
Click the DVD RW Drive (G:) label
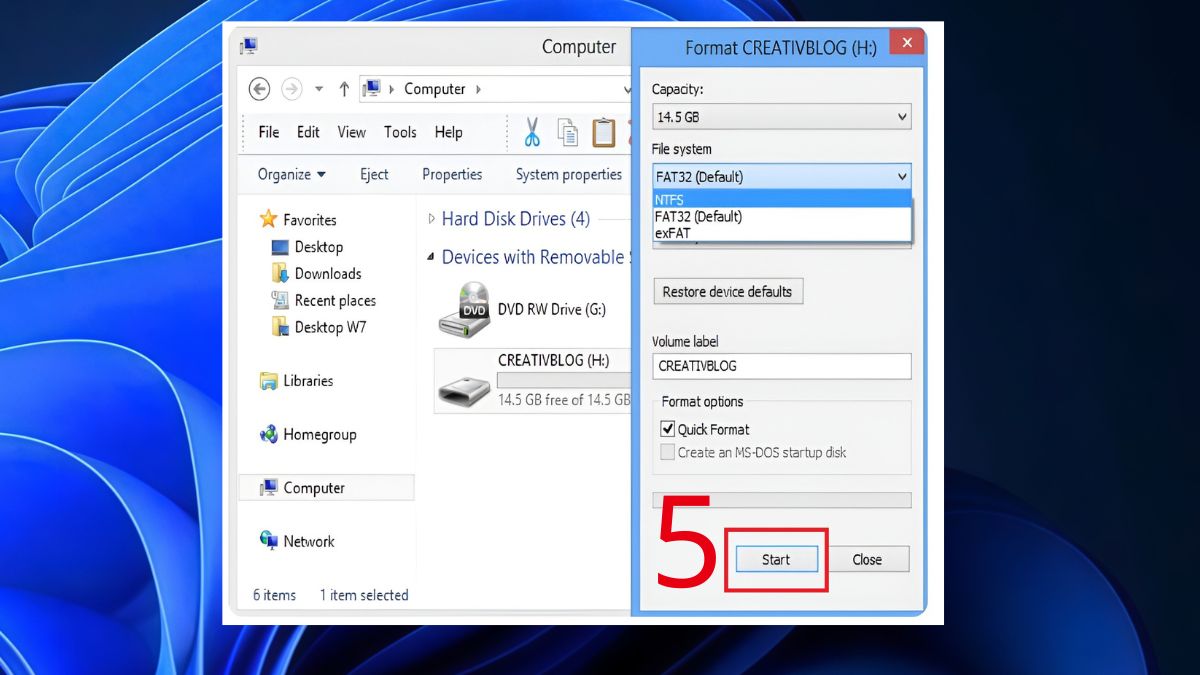552,309
